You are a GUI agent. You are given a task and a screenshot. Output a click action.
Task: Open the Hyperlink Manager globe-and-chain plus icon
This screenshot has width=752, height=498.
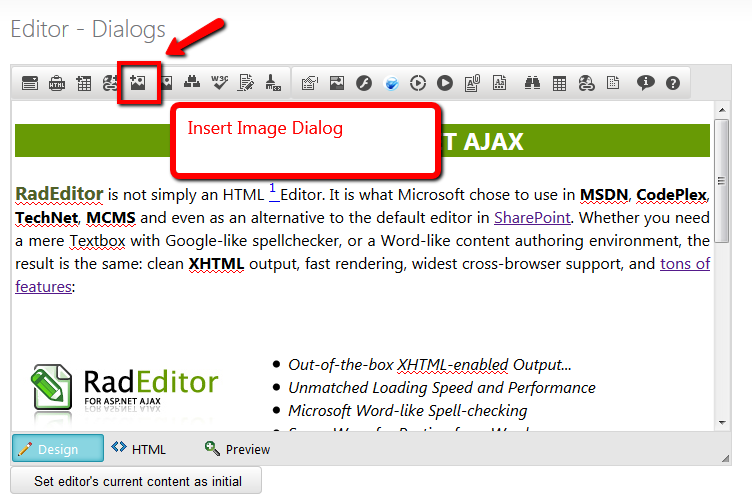(x=110, y=83)
